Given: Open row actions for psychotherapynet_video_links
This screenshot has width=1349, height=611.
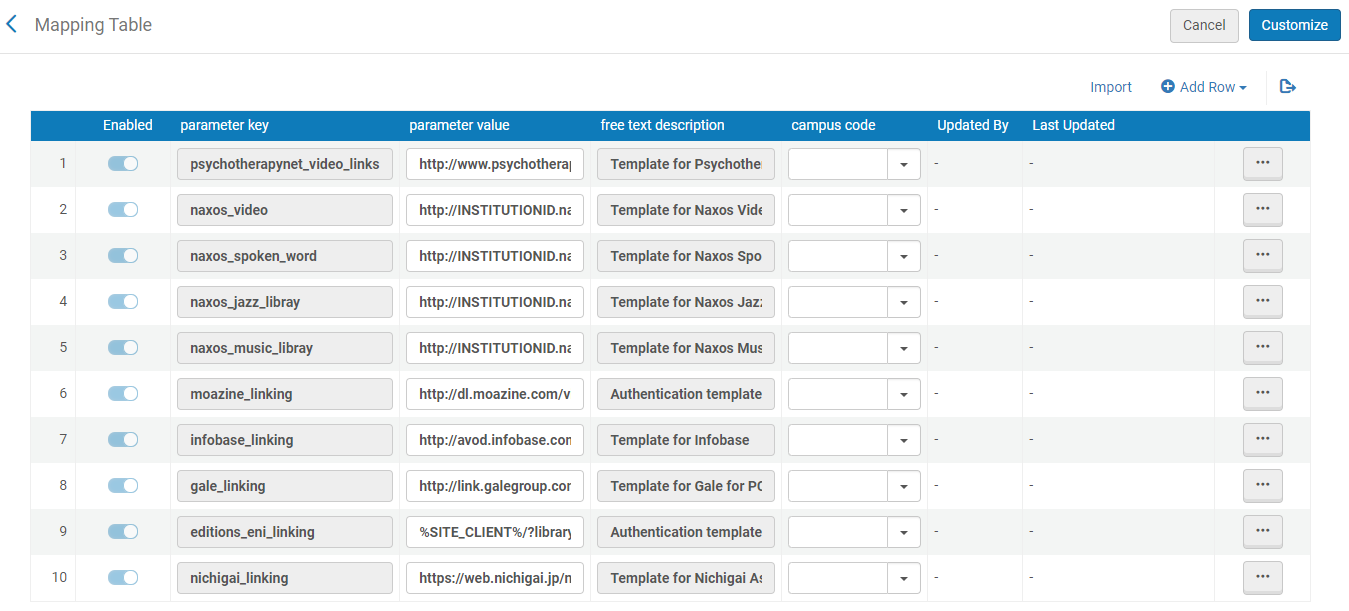Looking at the screenshot, I should 1262,164.
